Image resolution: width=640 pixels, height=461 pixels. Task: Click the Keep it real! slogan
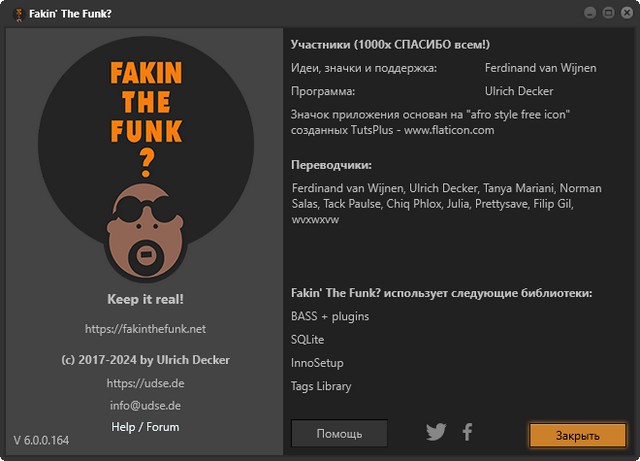pos(146,299)
